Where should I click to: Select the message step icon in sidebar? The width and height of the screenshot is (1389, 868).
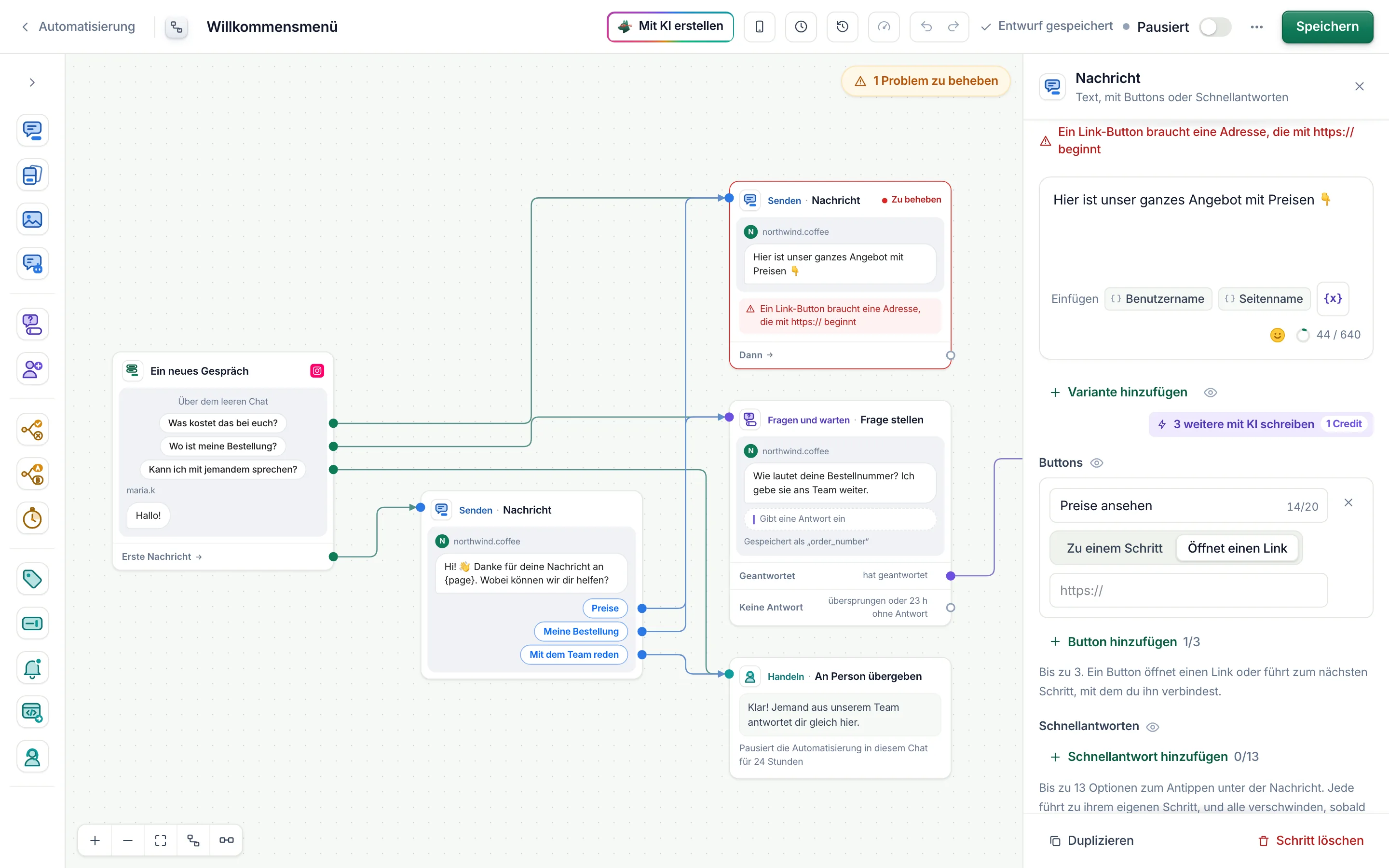coord(32,130)
